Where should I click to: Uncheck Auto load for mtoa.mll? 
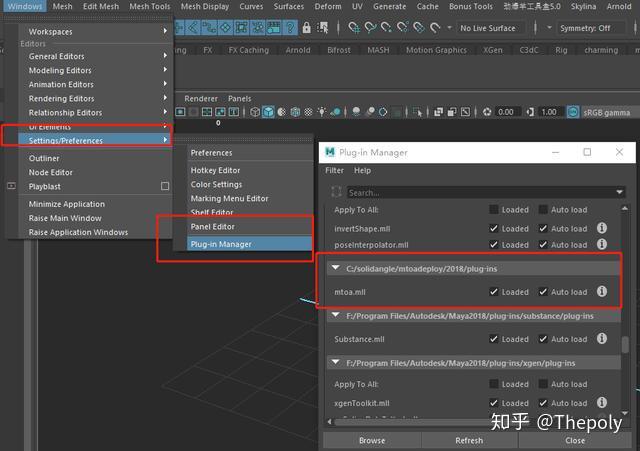[543, 292]
